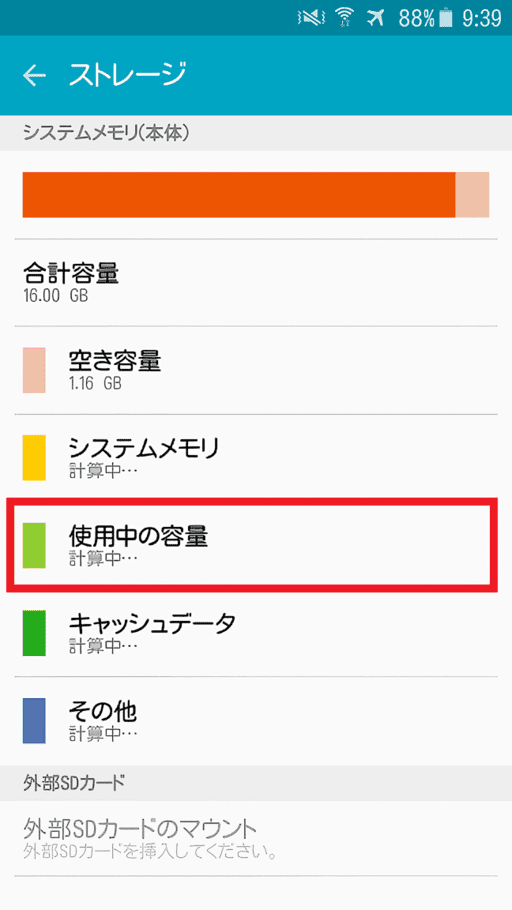Open the キャッシュデータ entry
The image size is (512, 910).
(x=256, y=633)
